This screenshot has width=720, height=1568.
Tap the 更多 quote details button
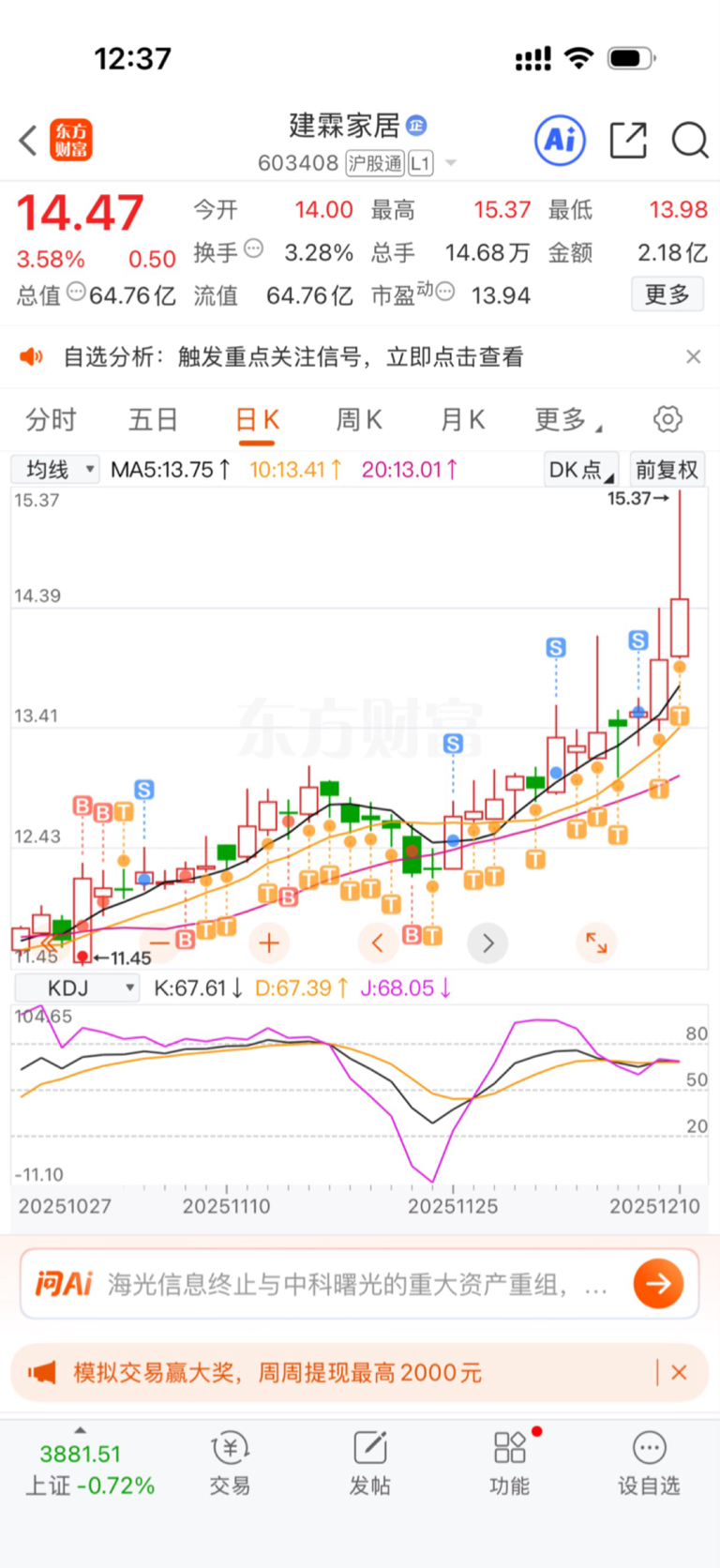click(x=667, y=294)
